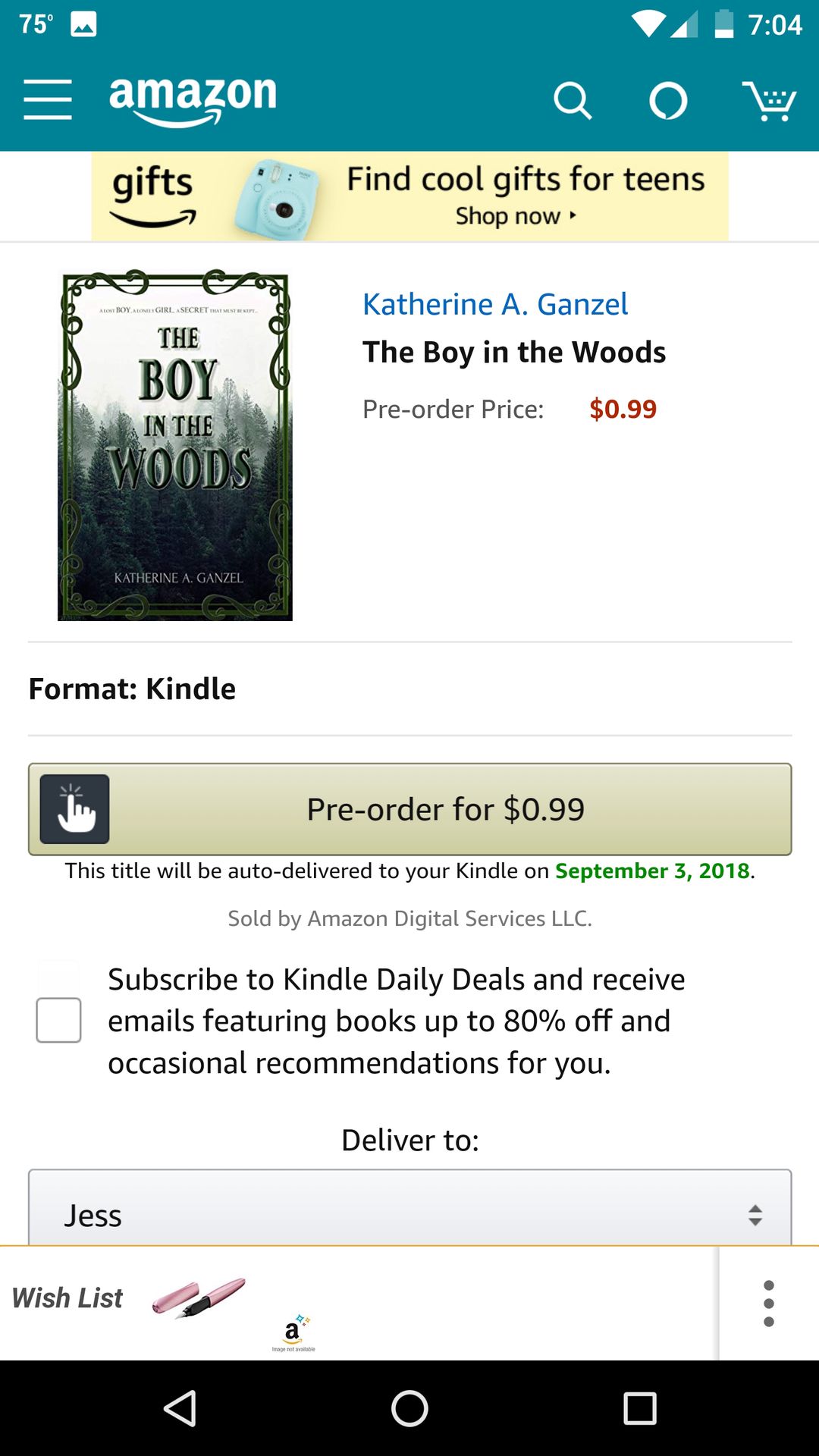Open the shopping cart
This screenshot has height=1456, width=819.
pos(769,101)
